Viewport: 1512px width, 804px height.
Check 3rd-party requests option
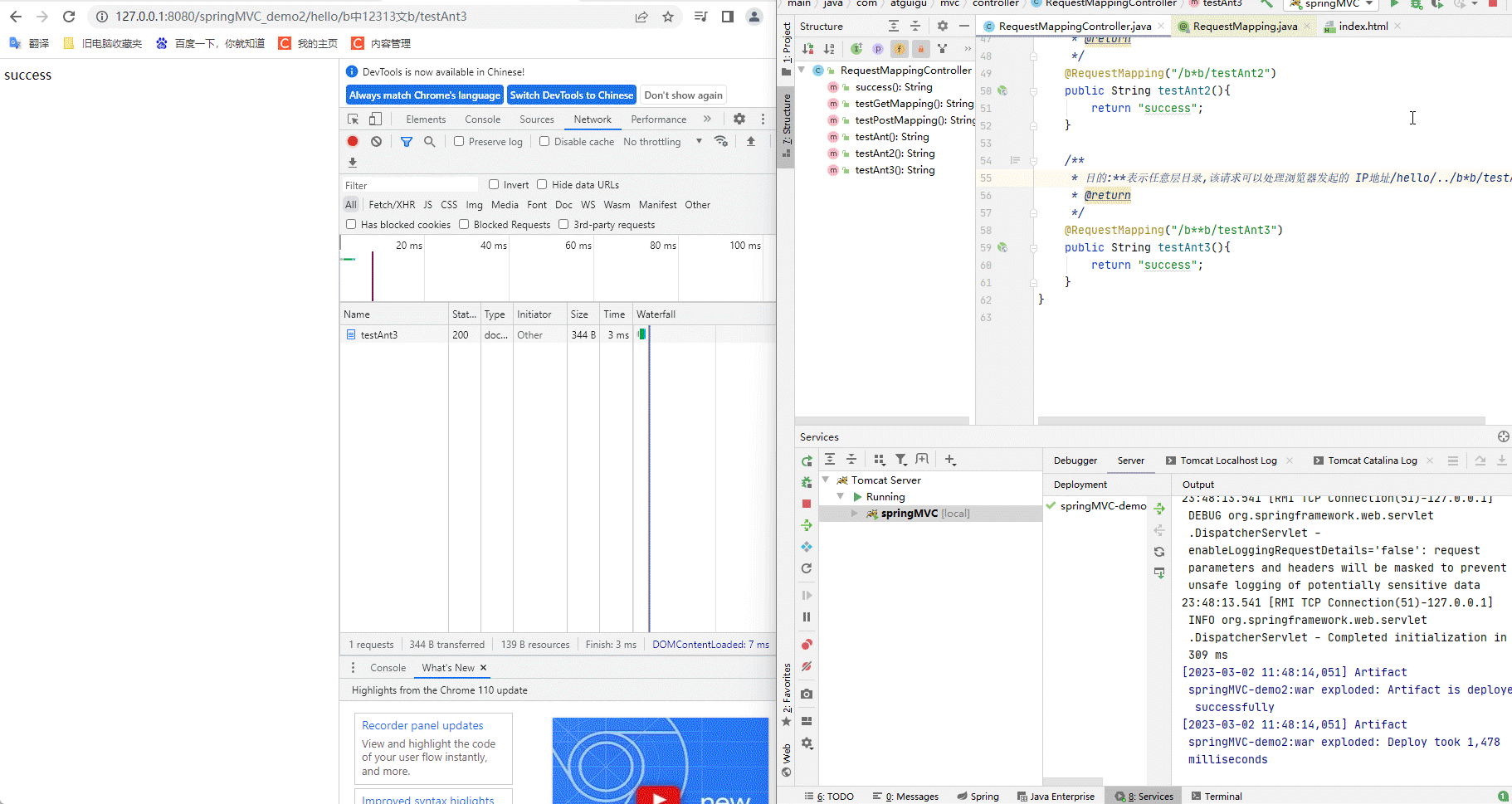coord(563,225)
